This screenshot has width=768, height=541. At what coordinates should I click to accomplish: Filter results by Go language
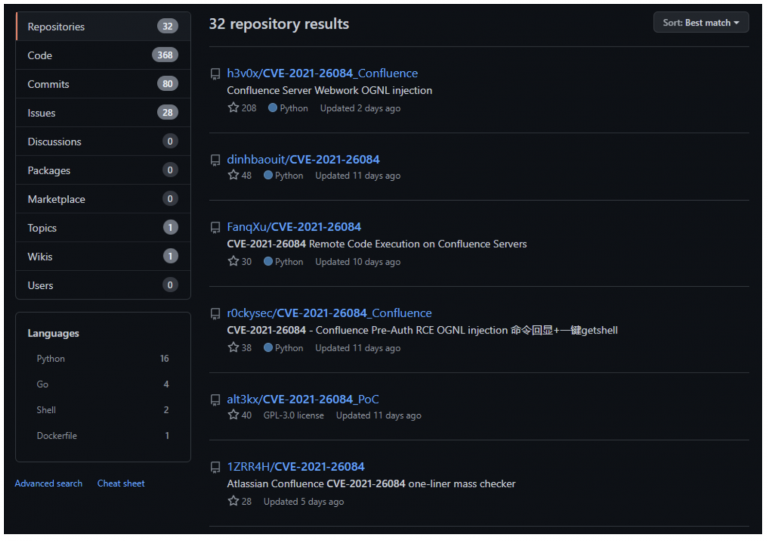(x=43, y=384)
